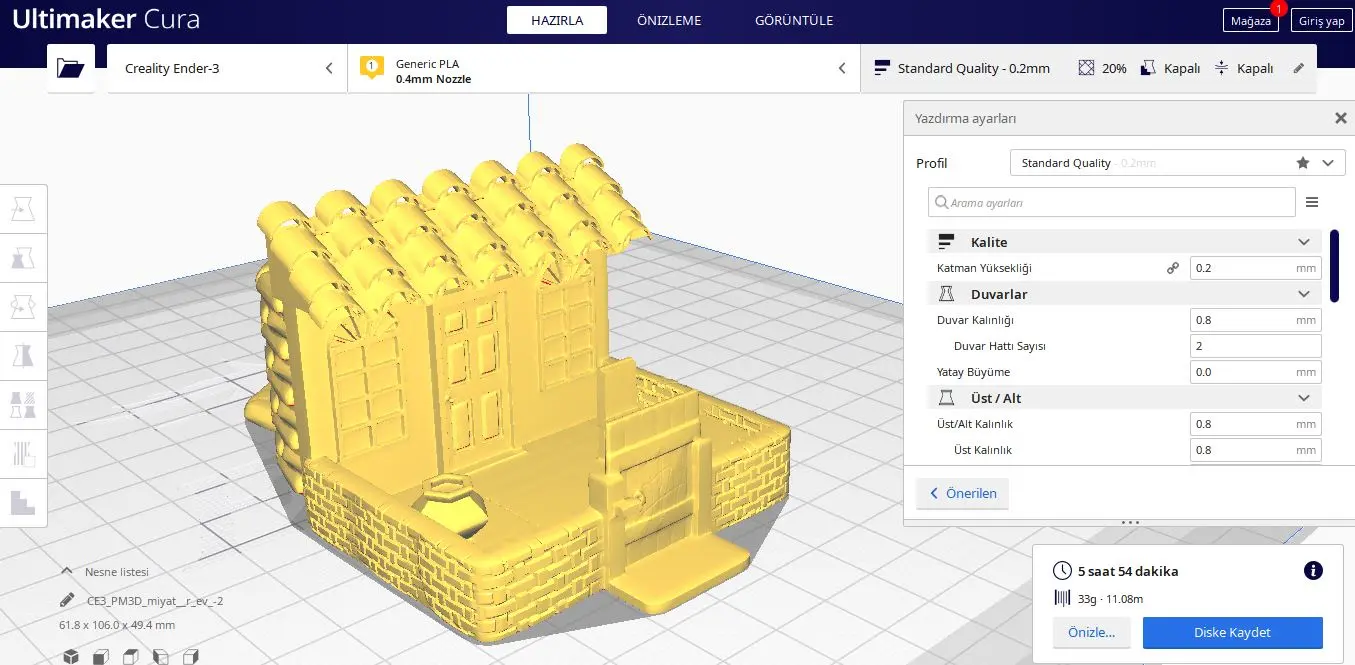
Task: Click the print info icon near time estimate
Action: (x=1314, y=571)
